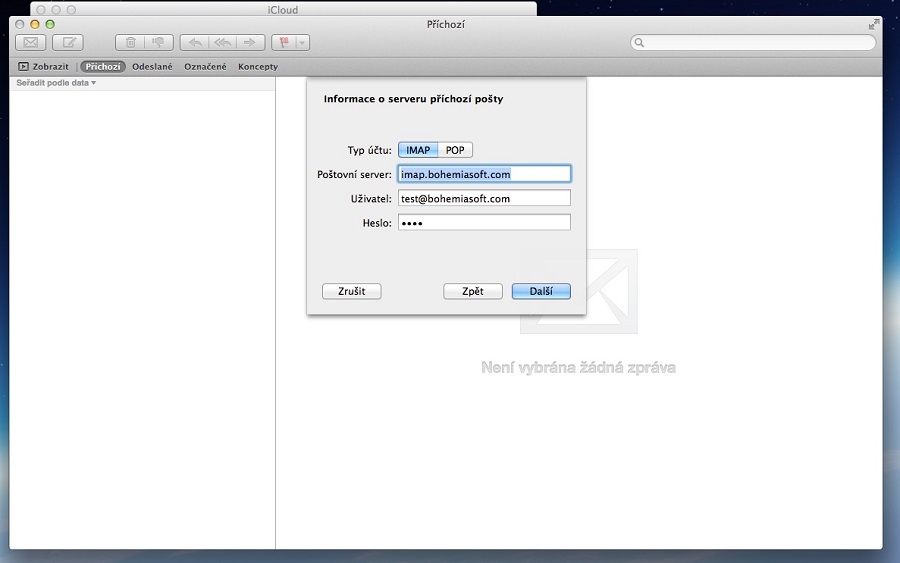Screen dimensions: 900x563
Task: Switch account type to POP
Action: pos(455,150)
